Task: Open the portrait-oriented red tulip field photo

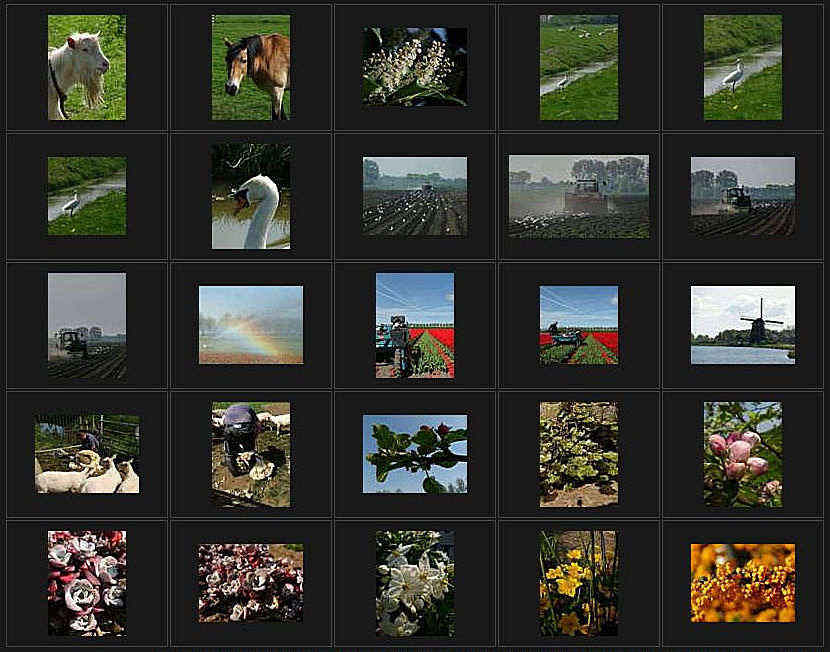Action: pyautogui.click(x=415, y=325)
